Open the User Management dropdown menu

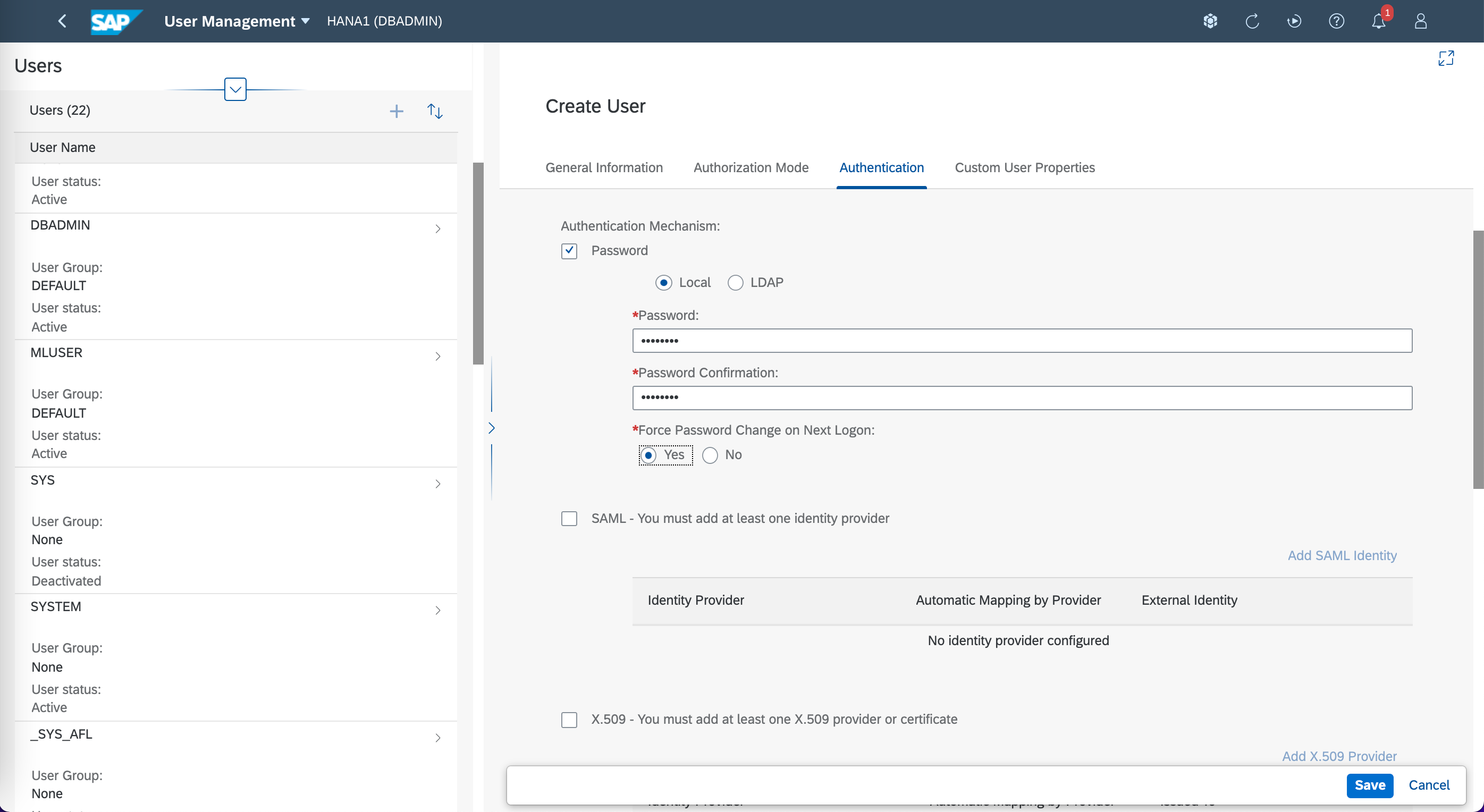(x=237, y=21)
